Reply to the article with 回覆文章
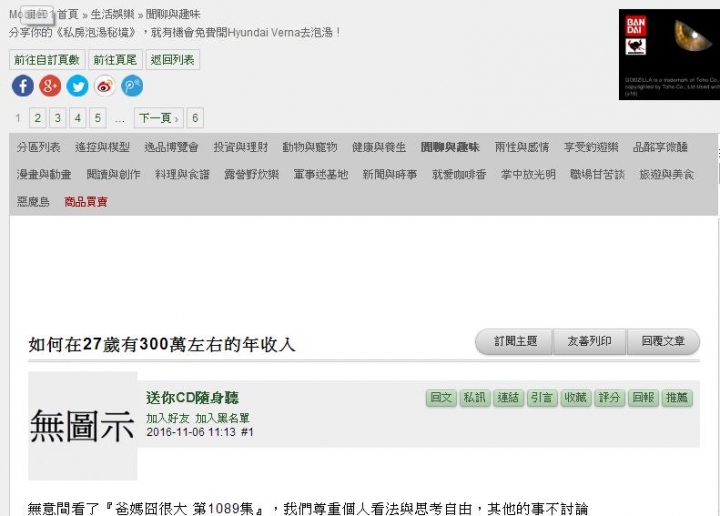Image resolution: width=720 pixels, height=516 pixels. coord(663,342)
